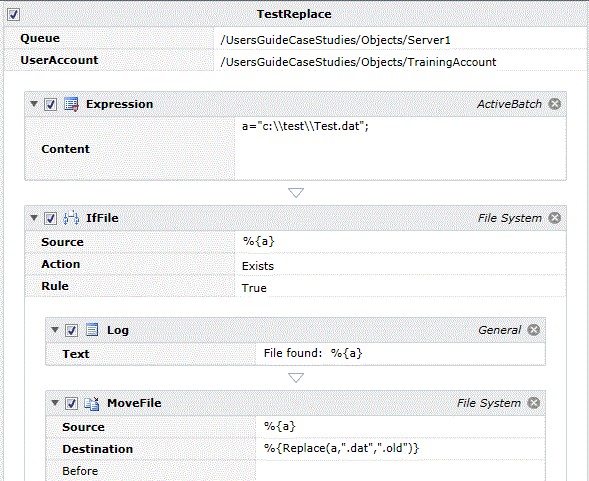The height and width of the screenshot is (481, 589).
Task: Toggle the TestReplace job checkbox
Action: point(14,15)
